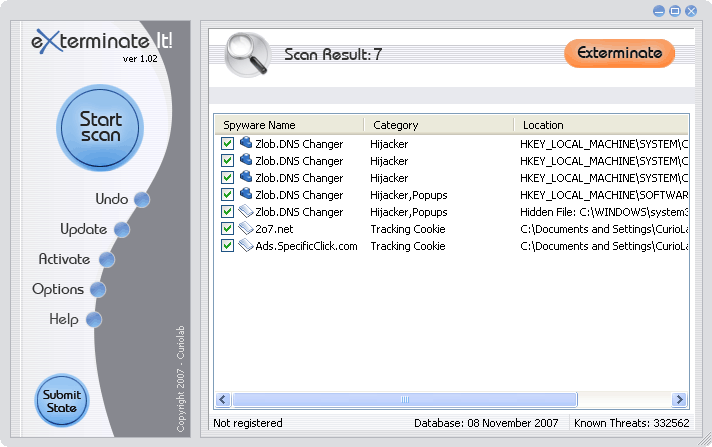712x447 pixels.
Task: Click the 2o7.net tracking cookie icon
Action: pyautogui.click(x=245, y=229)
